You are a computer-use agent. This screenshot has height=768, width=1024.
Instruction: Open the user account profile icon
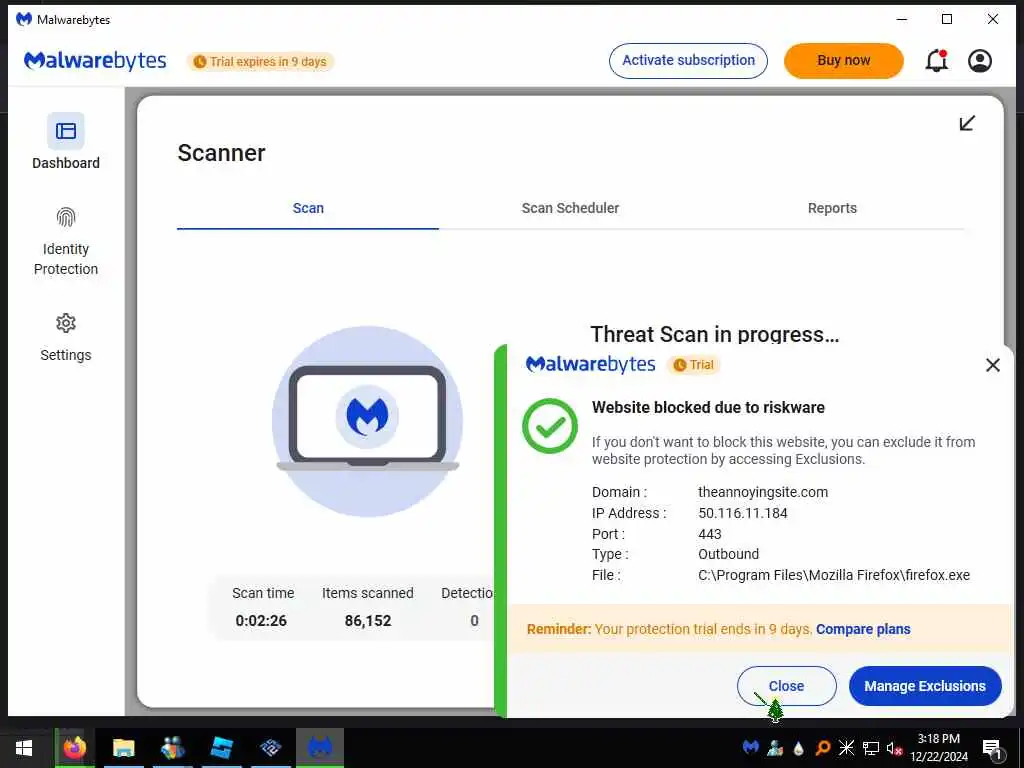coord(980,61)
